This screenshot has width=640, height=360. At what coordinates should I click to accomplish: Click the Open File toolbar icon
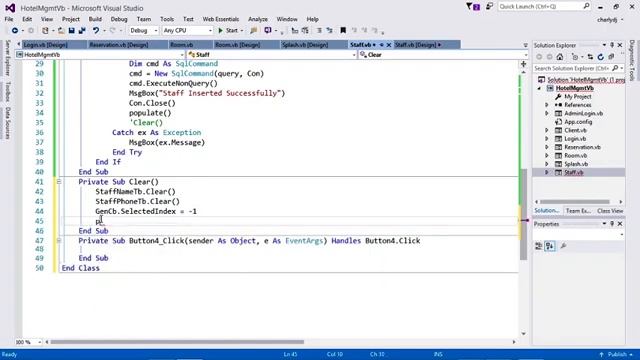click(61, 31)
